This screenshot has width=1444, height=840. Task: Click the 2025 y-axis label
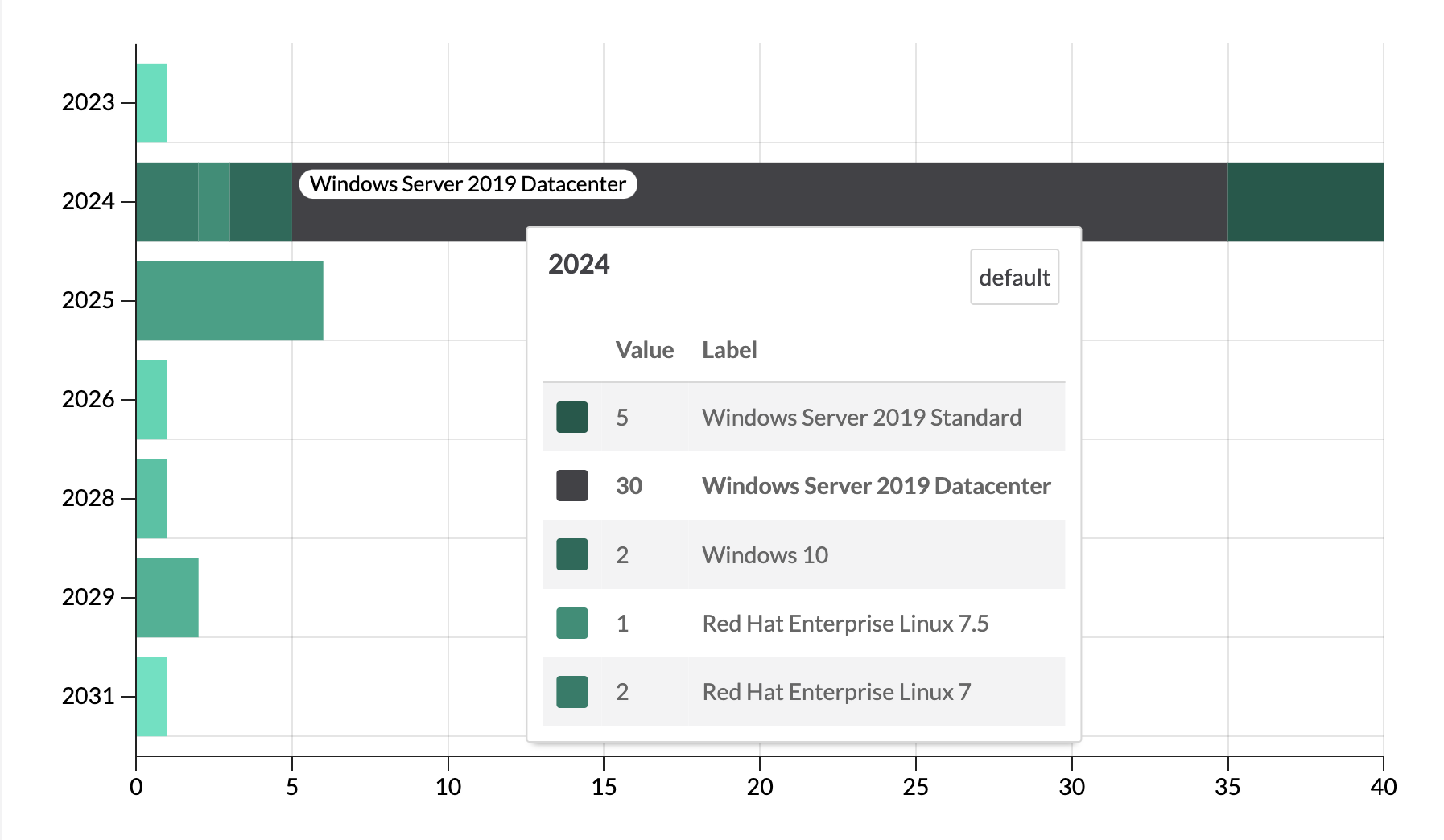89,300
